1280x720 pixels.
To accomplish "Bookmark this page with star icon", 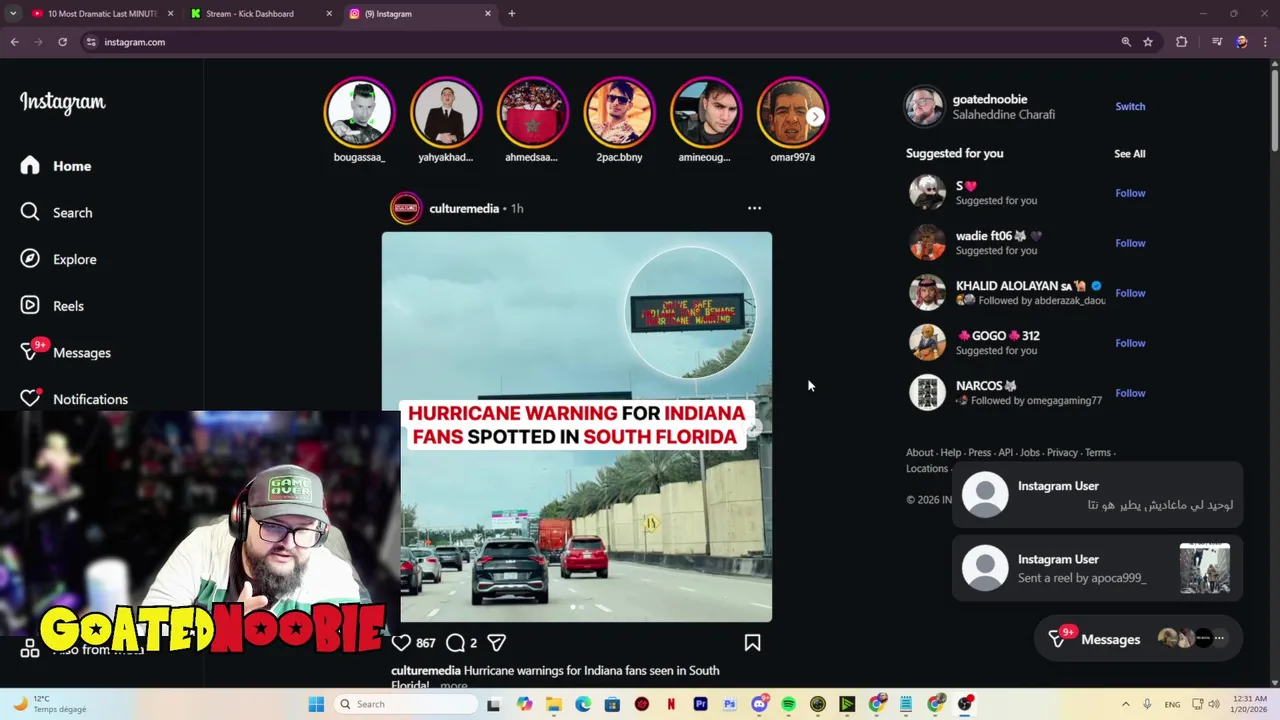I will coord(1148,42).
